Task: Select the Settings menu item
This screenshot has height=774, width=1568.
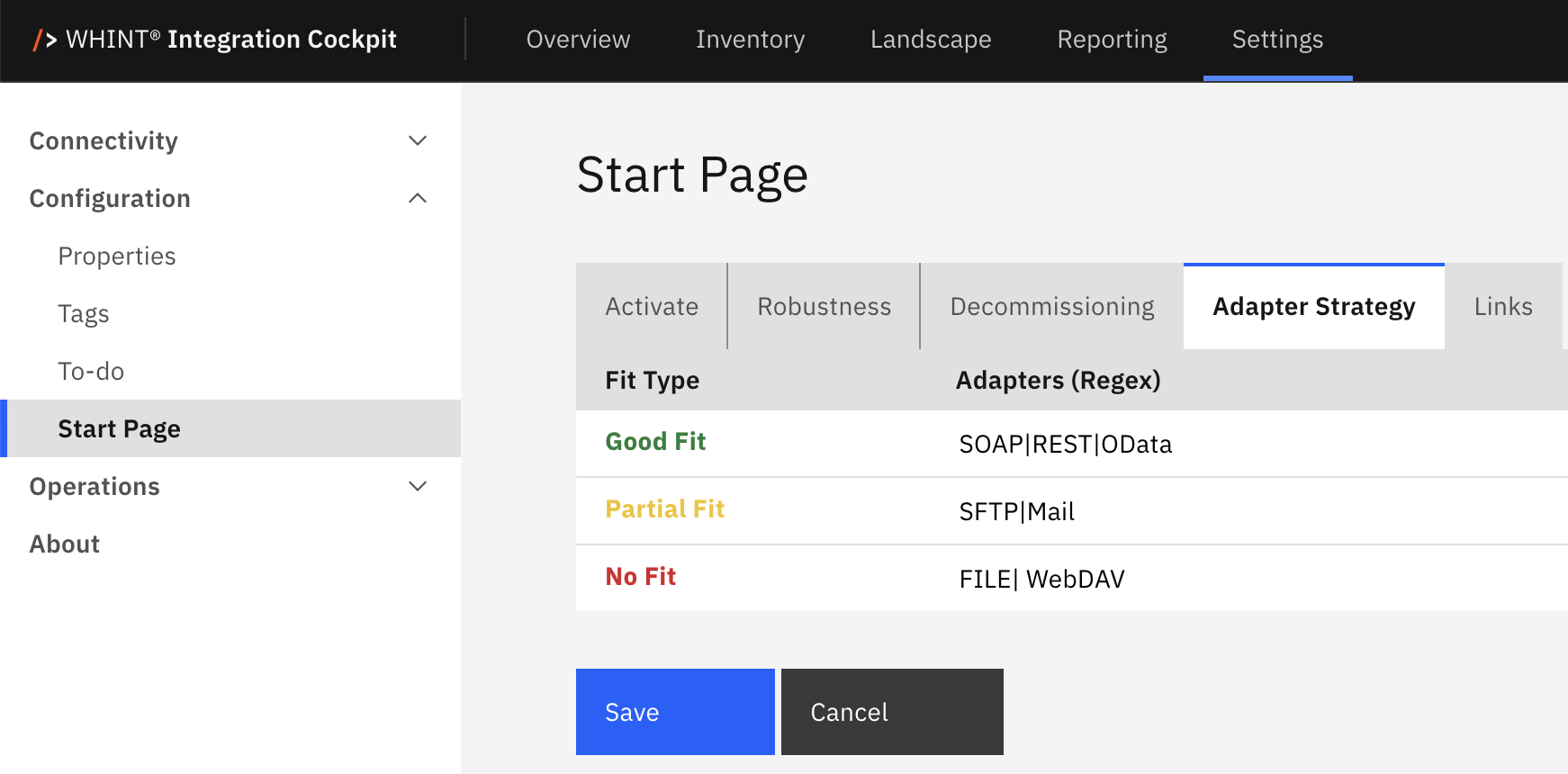Action: click(x=1277, y=40)
